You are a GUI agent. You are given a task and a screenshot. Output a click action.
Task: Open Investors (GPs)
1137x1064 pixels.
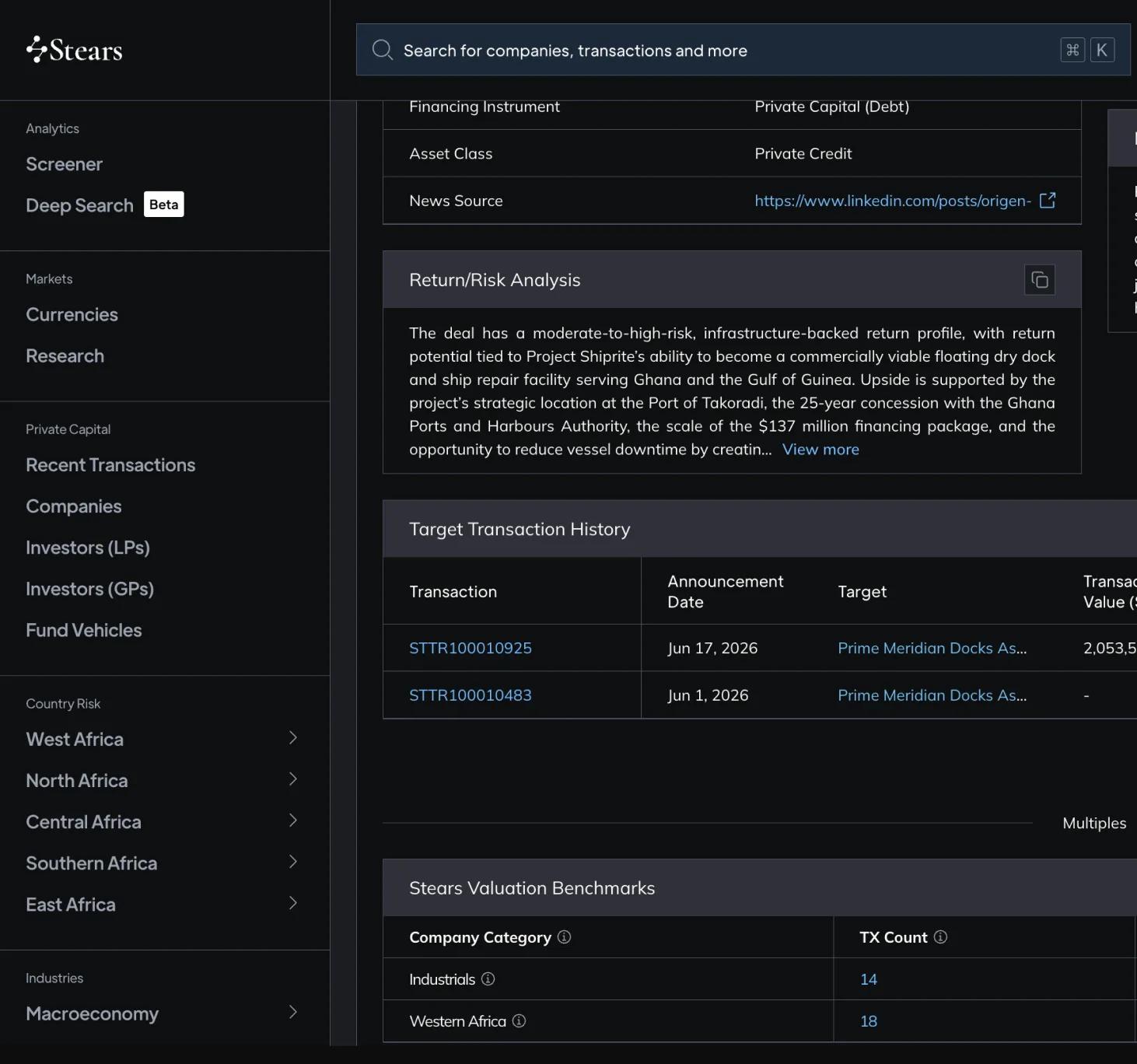(x=90, y=589)
